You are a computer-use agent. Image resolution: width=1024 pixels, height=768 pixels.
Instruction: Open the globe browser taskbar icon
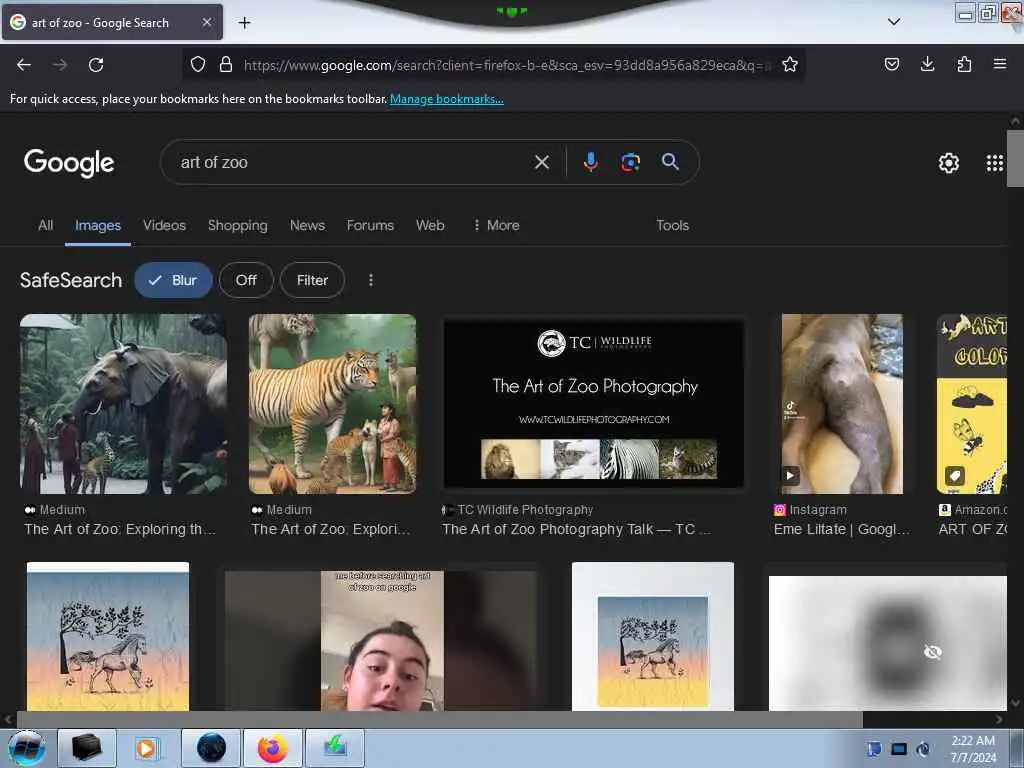pyautogui.click(x=211, y=748)
